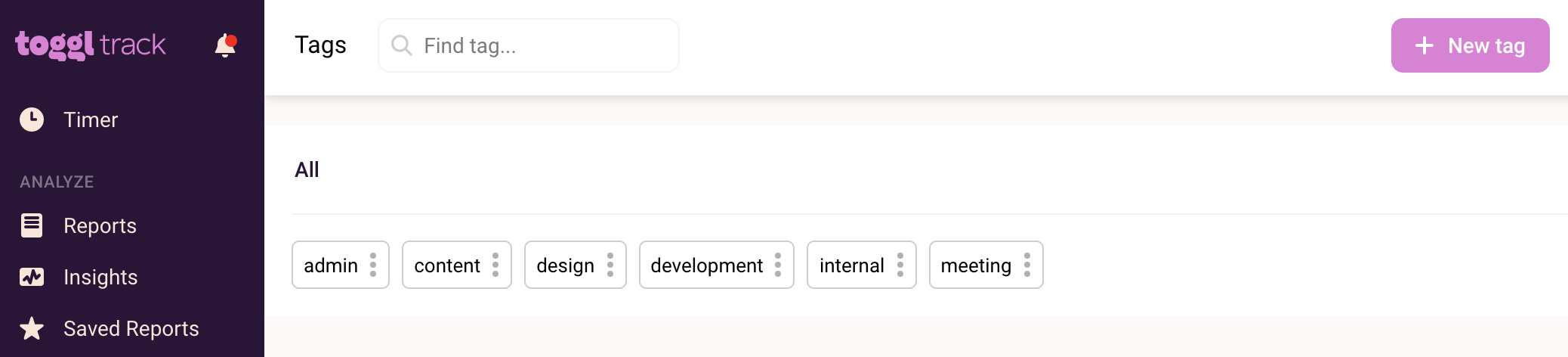
Task: Open options menu for meeting tag
Action: coord(1027,265)
